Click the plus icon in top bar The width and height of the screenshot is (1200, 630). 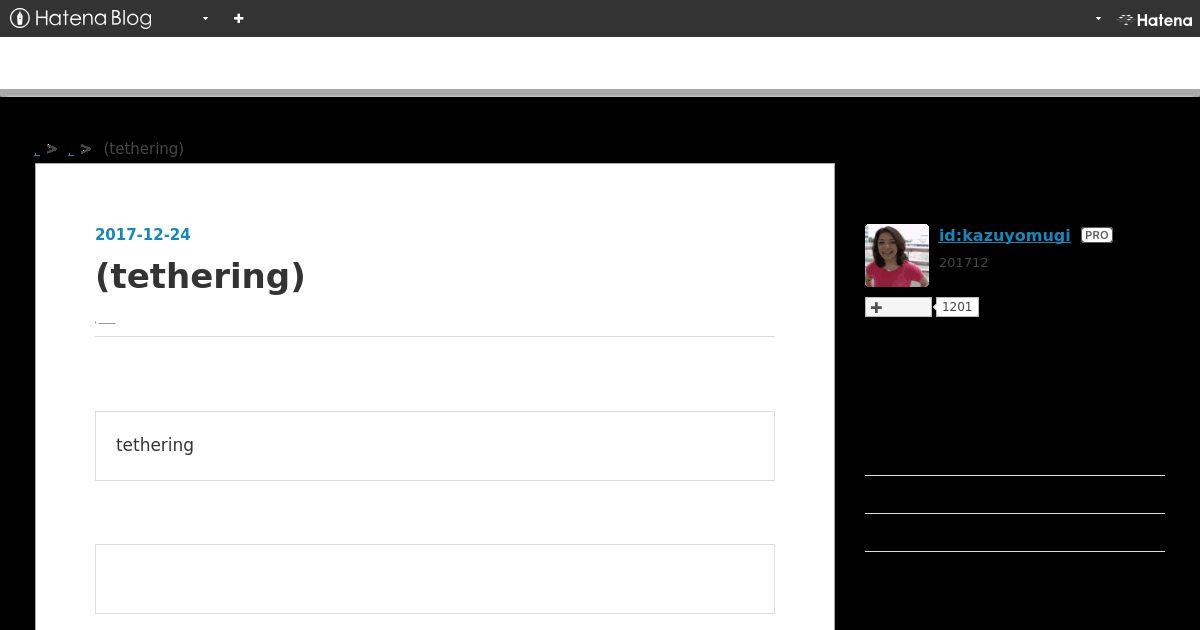(x=238, y=18)
